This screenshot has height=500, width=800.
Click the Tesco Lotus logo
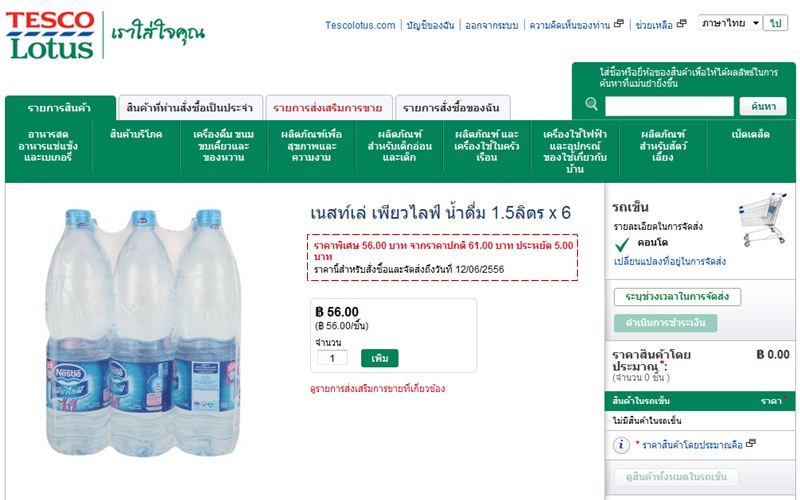point(50,35)
